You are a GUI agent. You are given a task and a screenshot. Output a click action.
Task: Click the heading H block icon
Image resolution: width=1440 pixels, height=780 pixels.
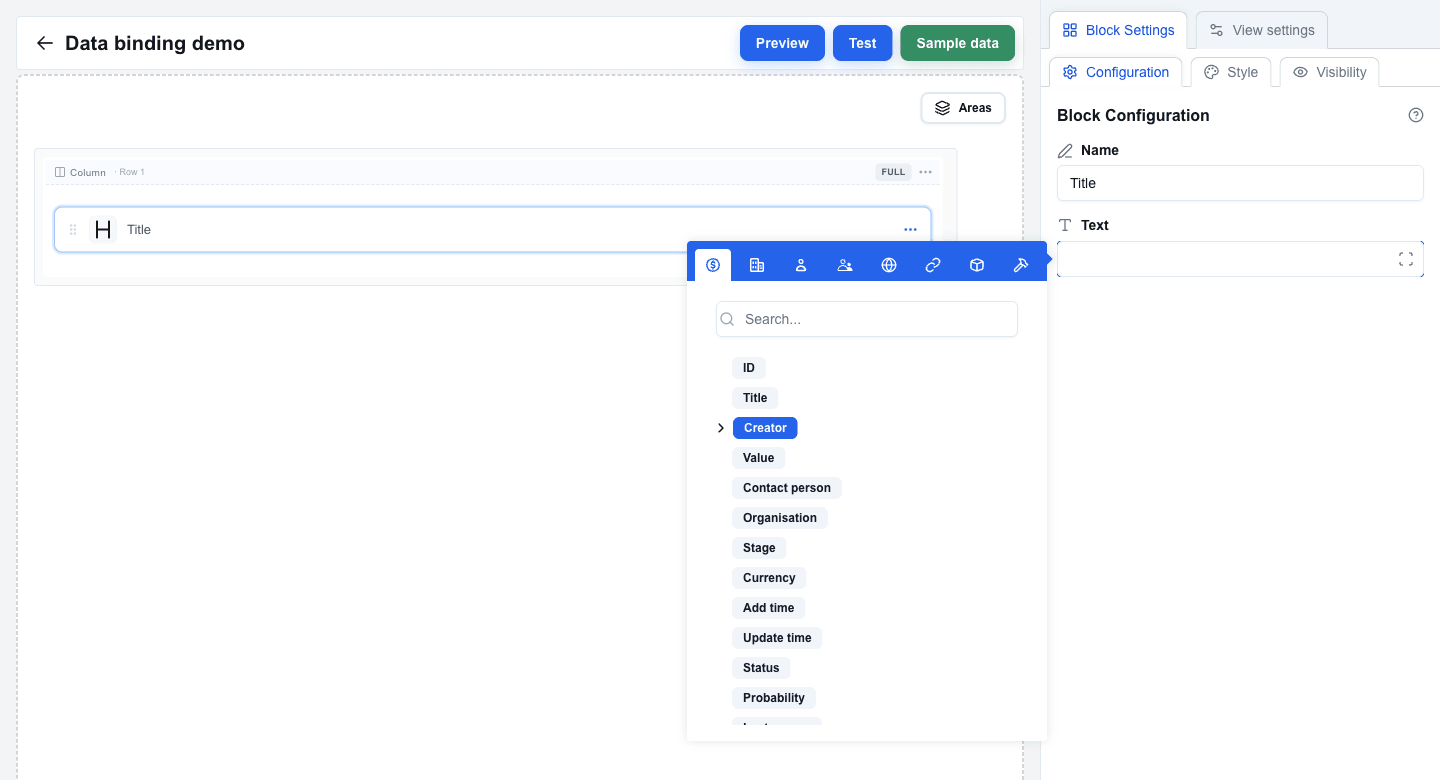point(103,230)
